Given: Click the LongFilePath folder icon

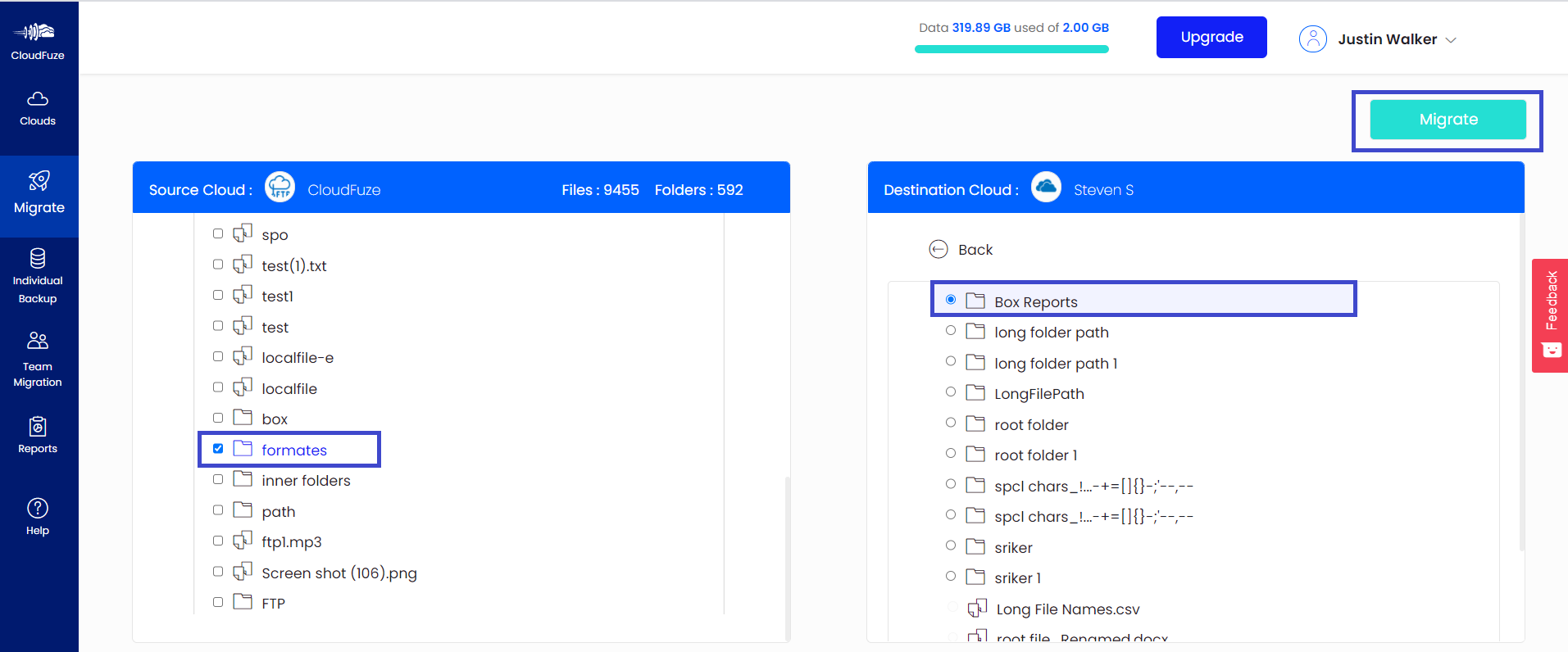Looking at the screenshot, I should (975, 392).
